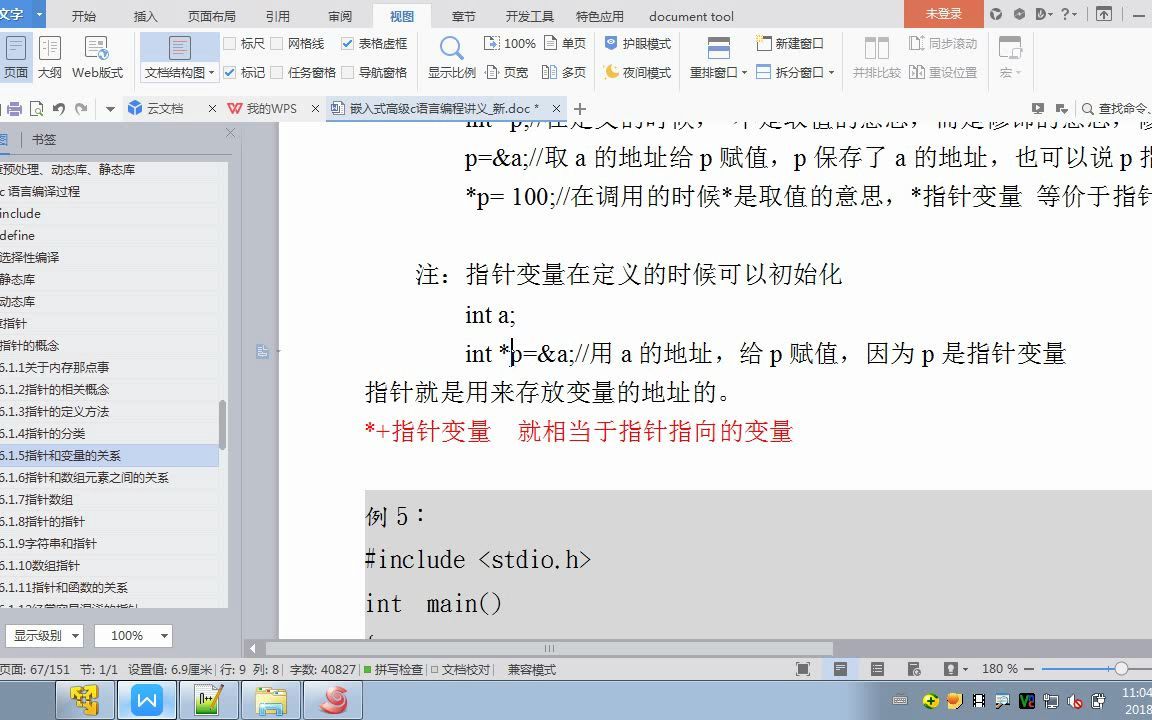Screen dimensions: 1152x720
Task: Open WPS Writer from the taskbar
Action: 146,700
